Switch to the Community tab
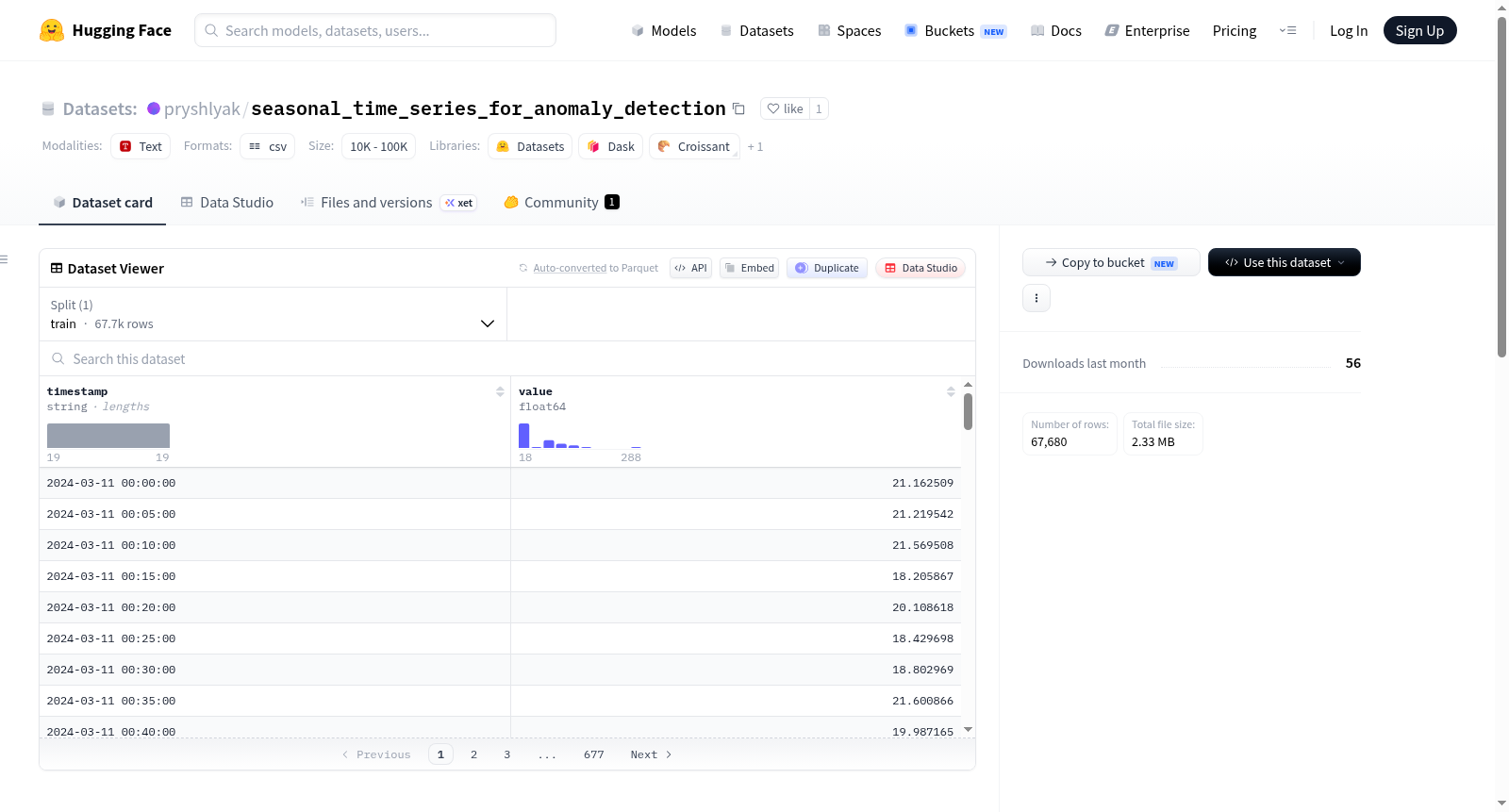1509x812 pixels. tap(561, 203)
